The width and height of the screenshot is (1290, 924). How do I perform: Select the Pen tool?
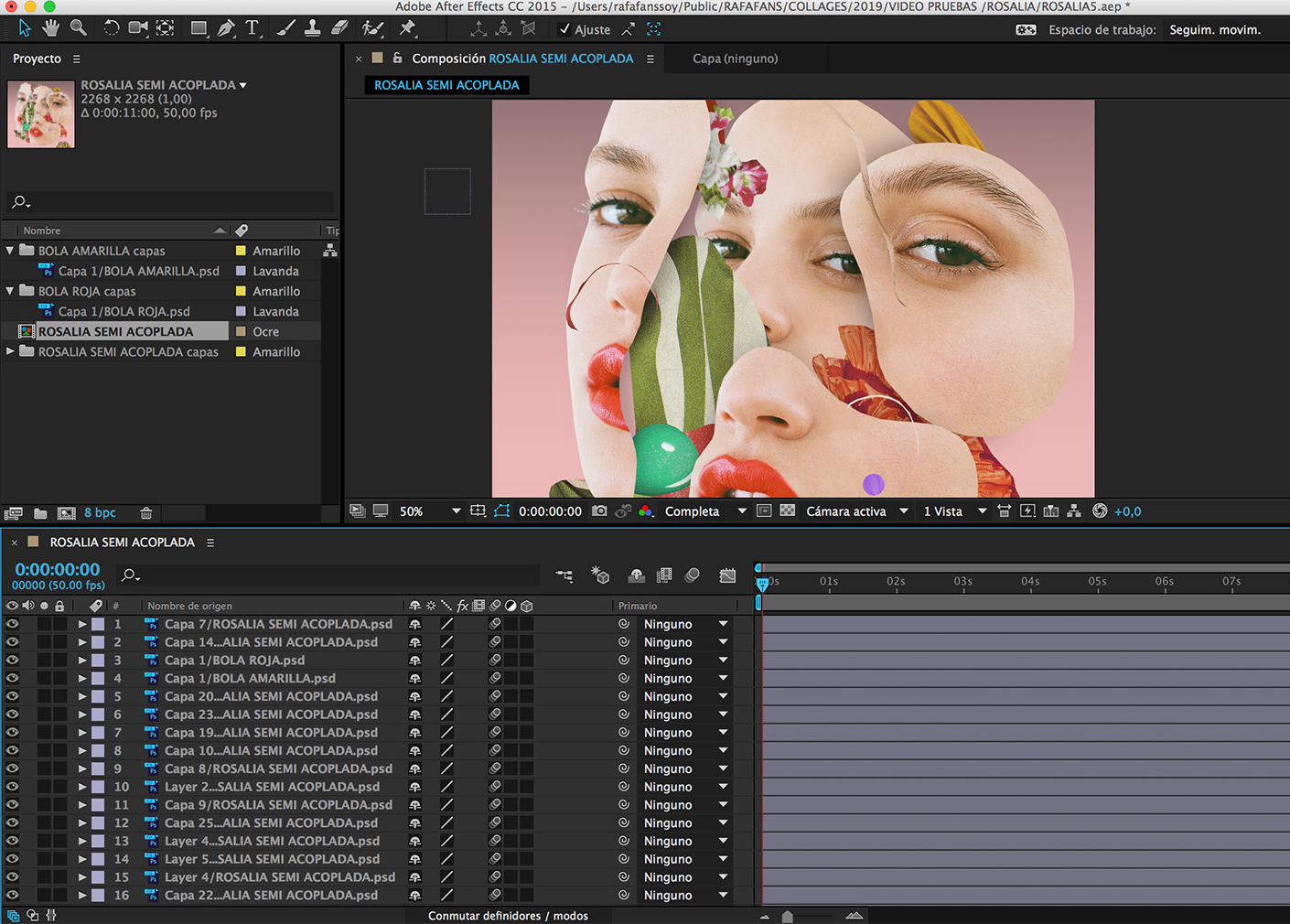point(225,28)
